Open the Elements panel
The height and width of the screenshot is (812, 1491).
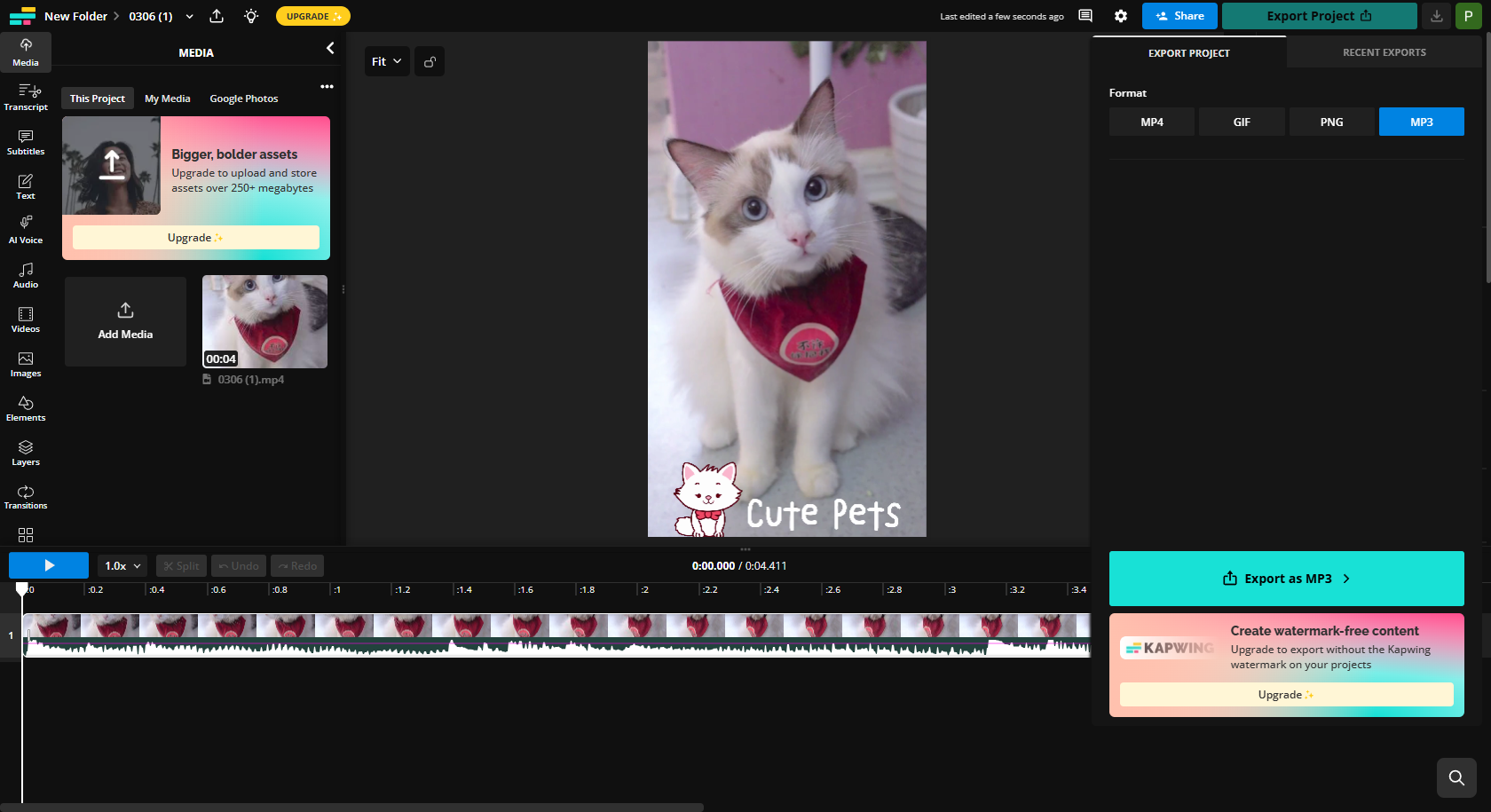coord(26,408)
